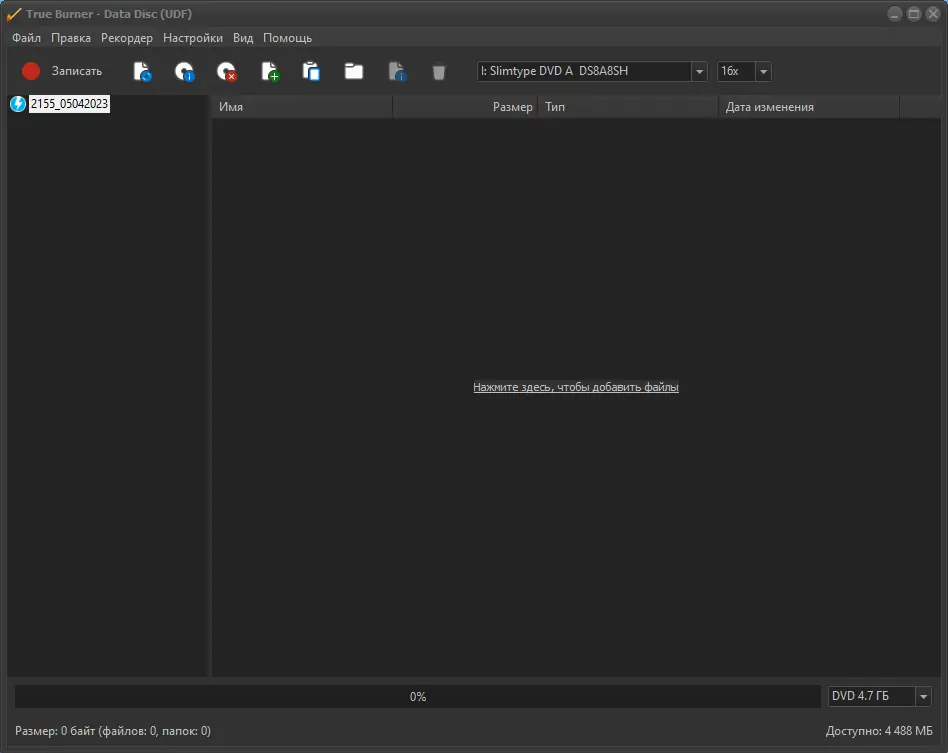This screenshot has height=753, width=948.
Task: Expand the Slimtype DVD recorder dropdown
Action: click(x=700, y=71)
